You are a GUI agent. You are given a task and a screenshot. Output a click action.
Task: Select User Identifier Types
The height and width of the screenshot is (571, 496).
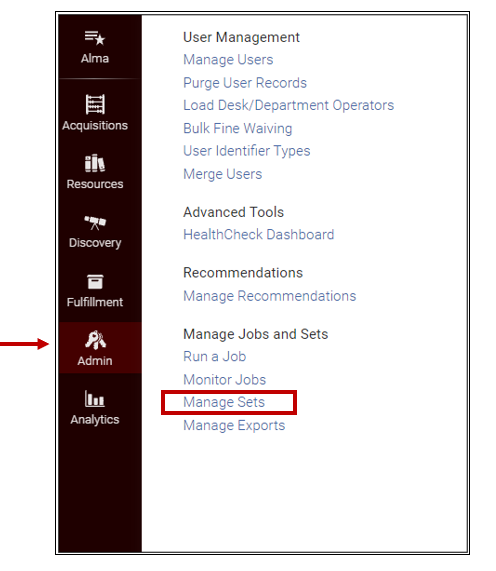tap(247, 151)
